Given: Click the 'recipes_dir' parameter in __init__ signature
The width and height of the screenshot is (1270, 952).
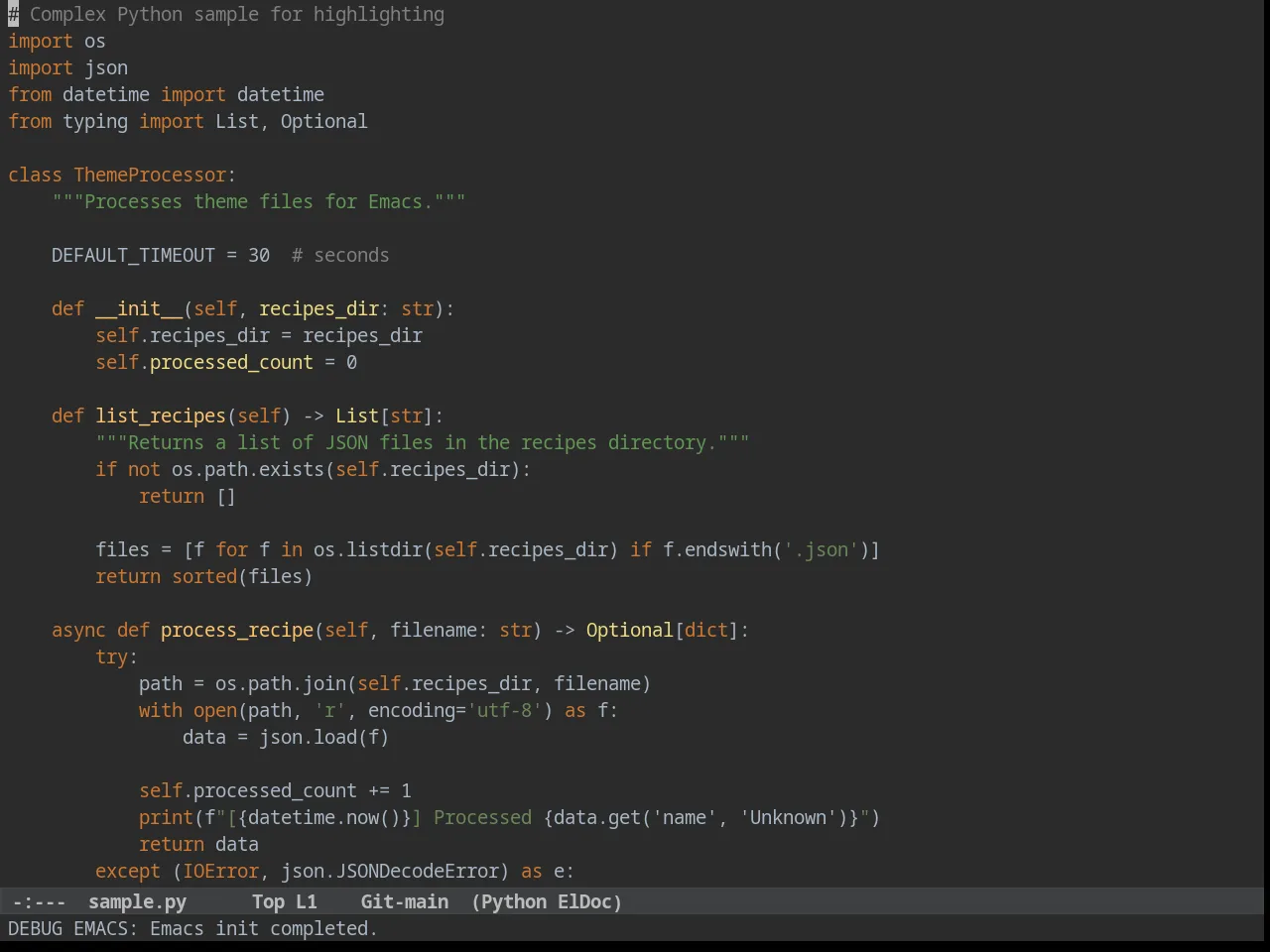Looking at the screenshot, I should click(318, 308).
